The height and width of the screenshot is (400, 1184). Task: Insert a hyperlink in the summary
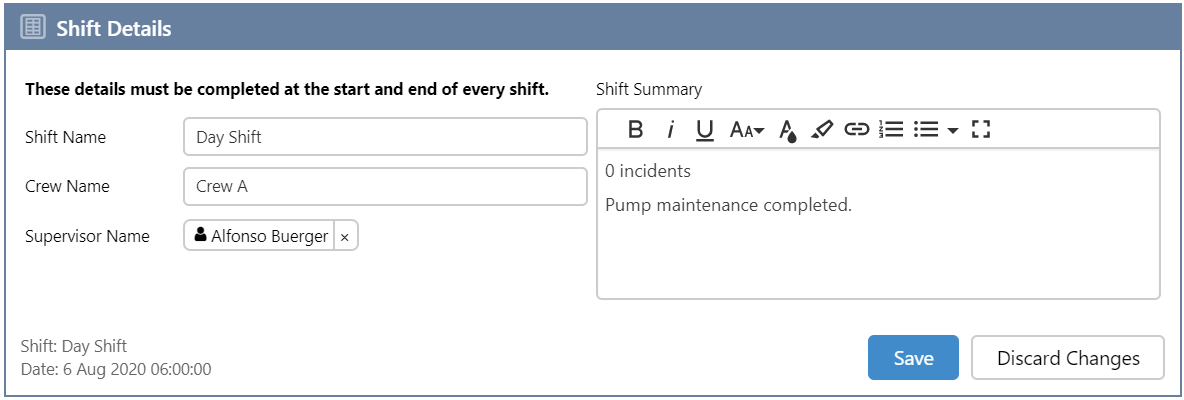(857, 129)
